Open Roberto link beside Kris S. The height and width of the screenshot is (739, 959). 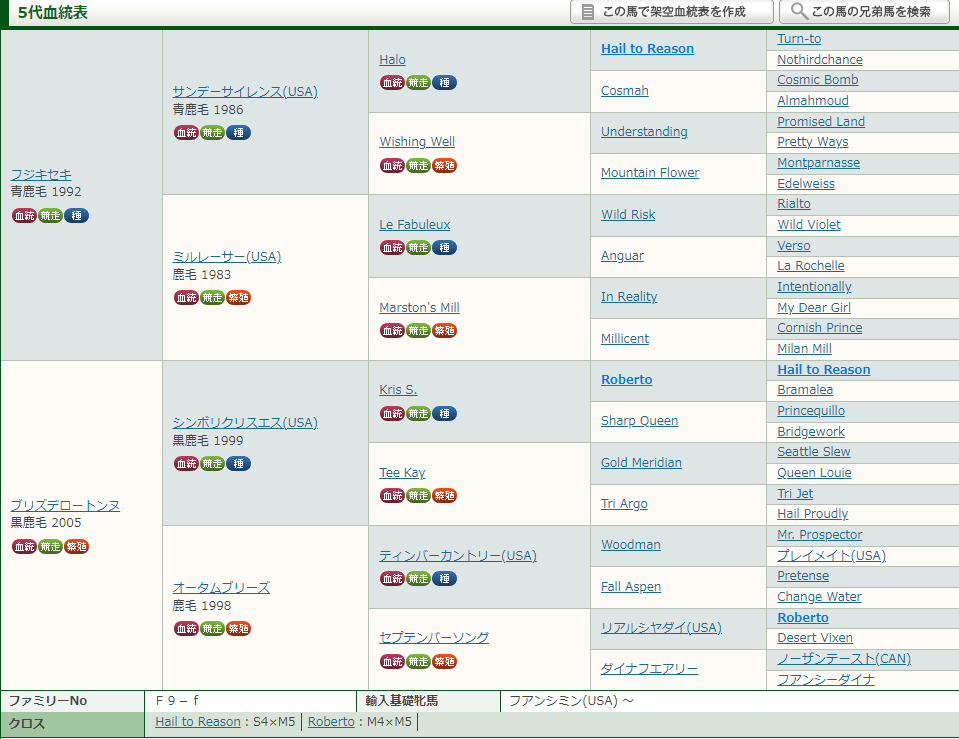tap(627, 380)
